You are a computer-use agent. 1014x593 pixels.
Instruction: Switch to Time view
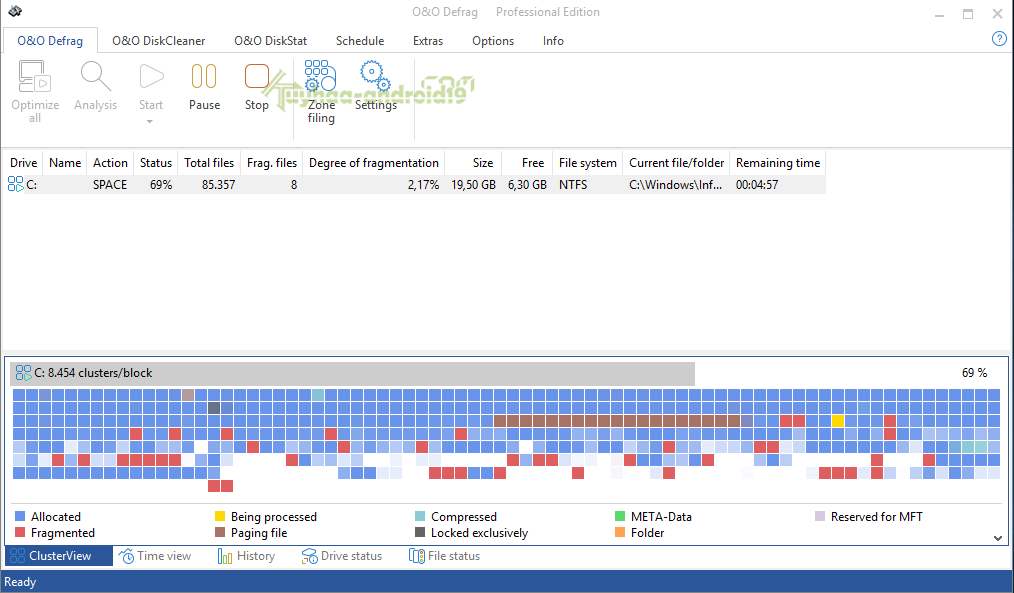coord(155,555)
